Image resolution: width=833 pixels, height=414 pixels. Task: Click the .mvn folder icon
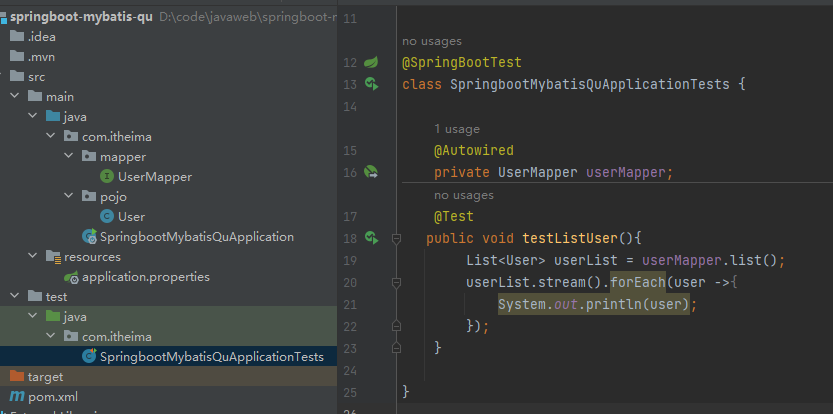pos(17,56)
